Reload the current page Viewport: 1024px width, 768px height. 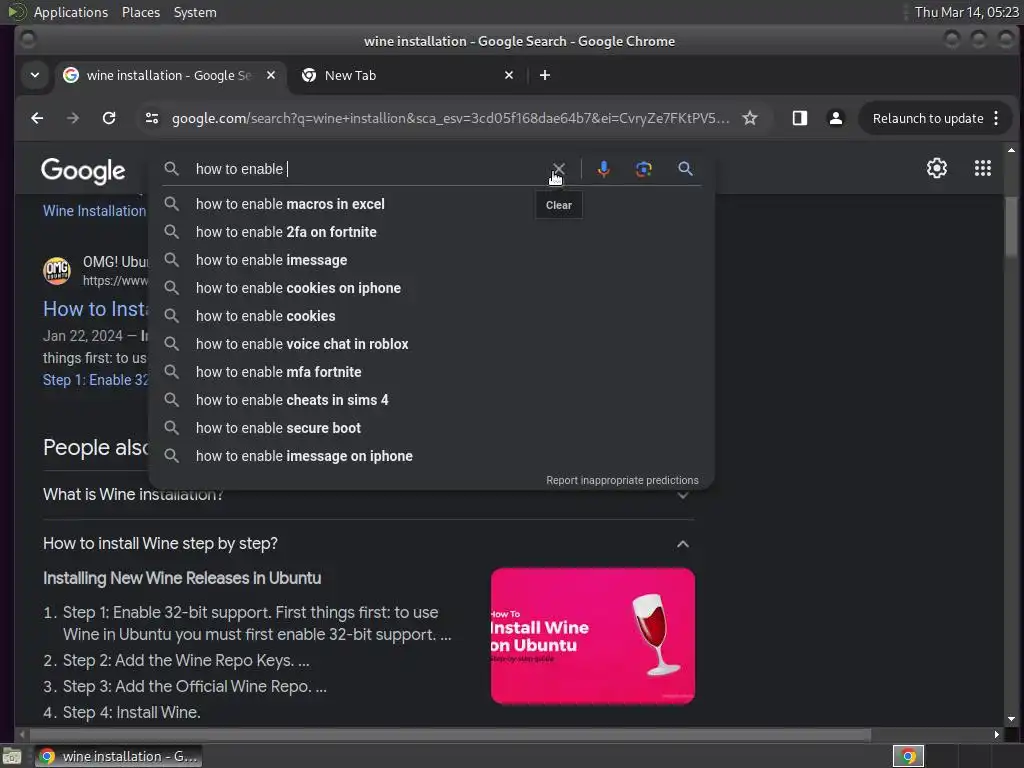pyautogui.click(x=109, y=118)
